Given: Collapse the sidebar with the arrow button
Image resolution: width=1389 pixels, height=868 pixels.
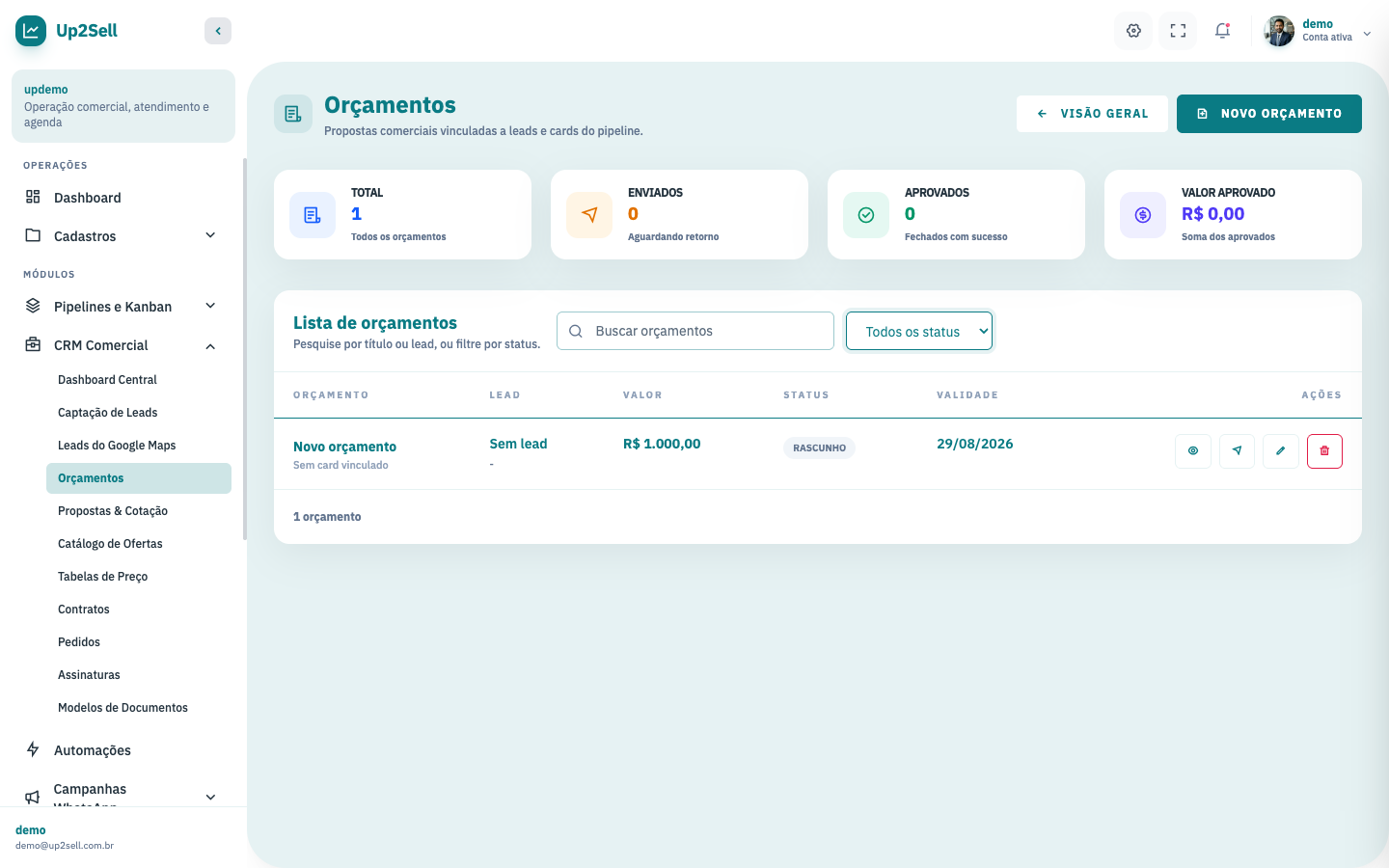Looking at the screenshot, I should pos(218,31).
